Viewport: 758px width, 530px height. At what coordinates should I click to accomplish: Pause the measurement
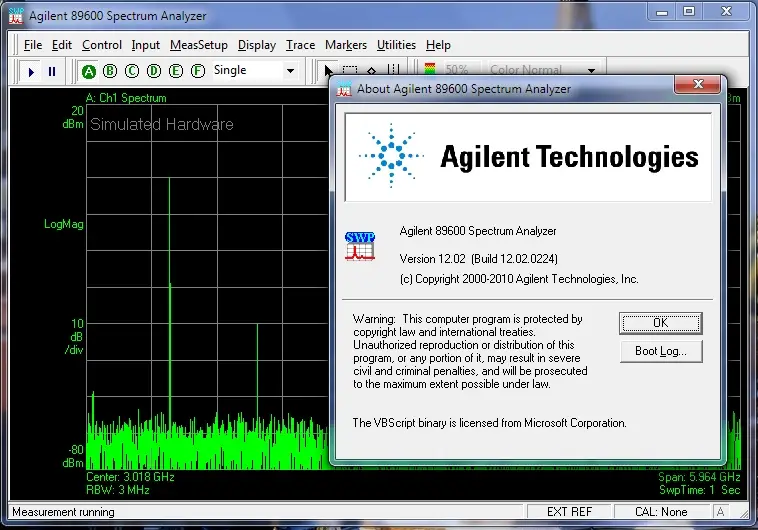(x=52, y=72)
